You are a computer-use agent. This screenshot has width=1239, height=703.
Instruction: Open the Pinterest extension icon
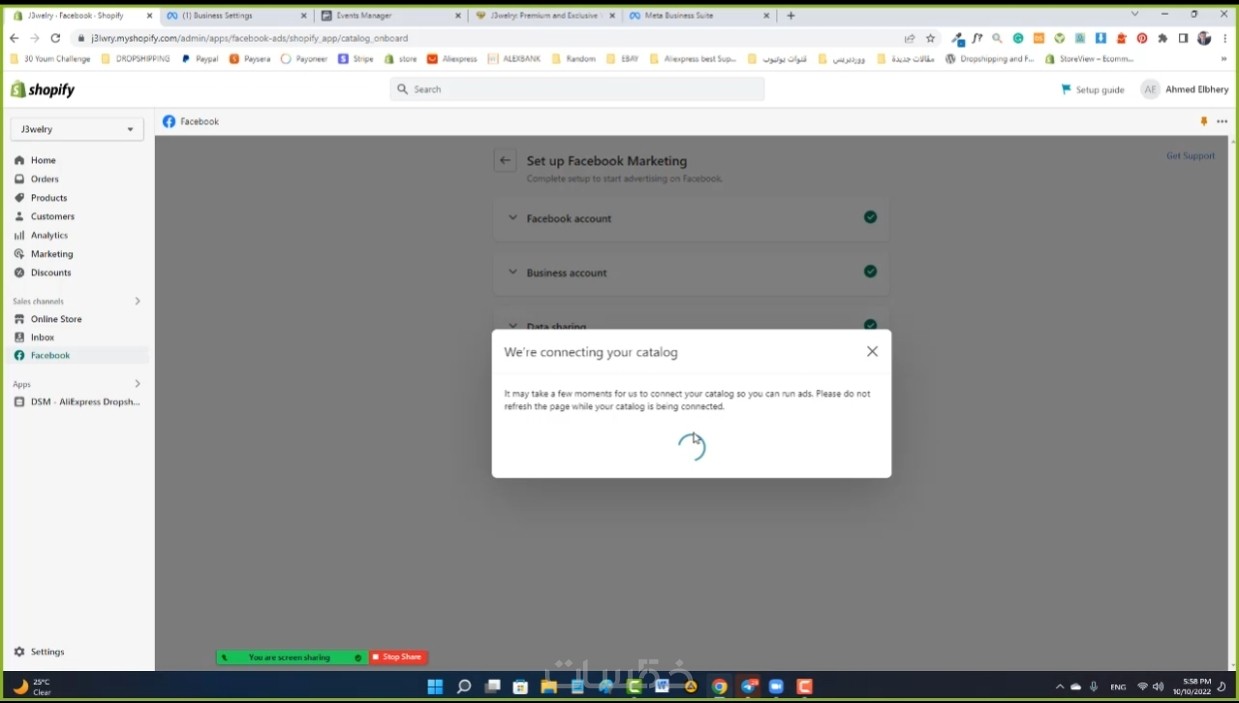point(1142,38)
